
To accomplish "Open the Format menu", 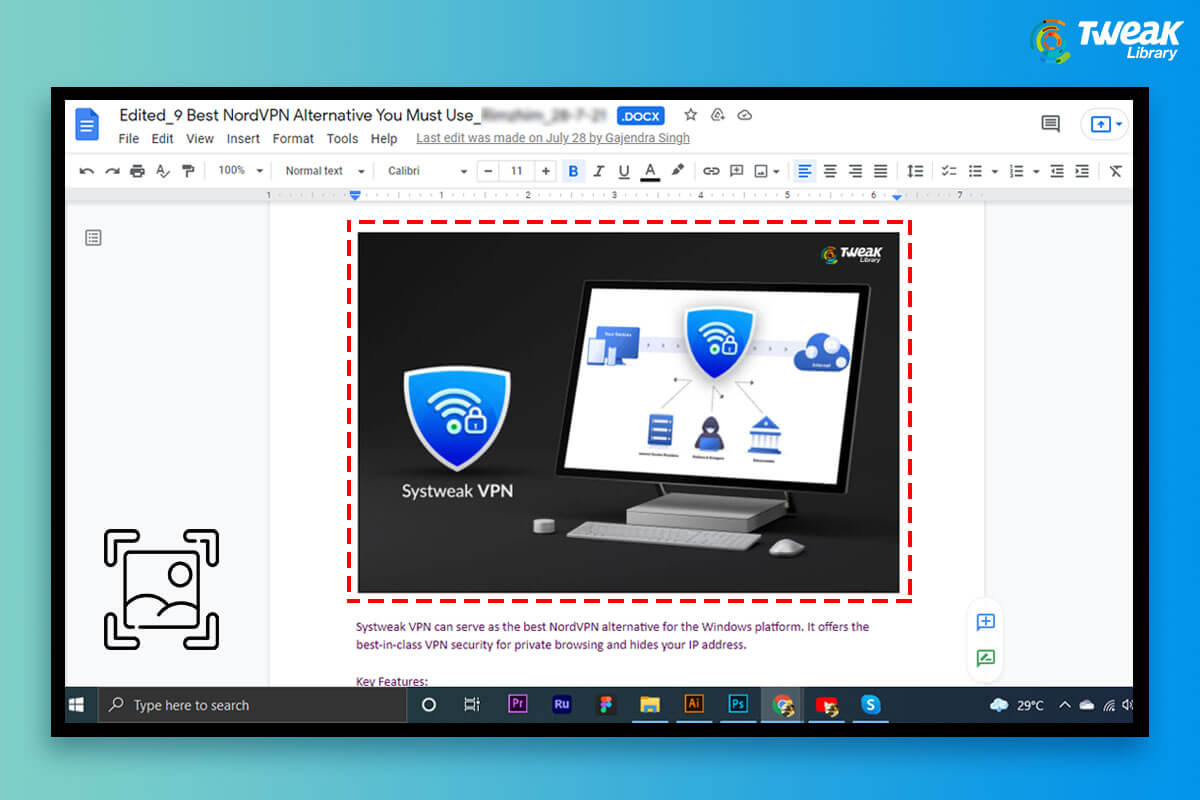I will point(293,139).
